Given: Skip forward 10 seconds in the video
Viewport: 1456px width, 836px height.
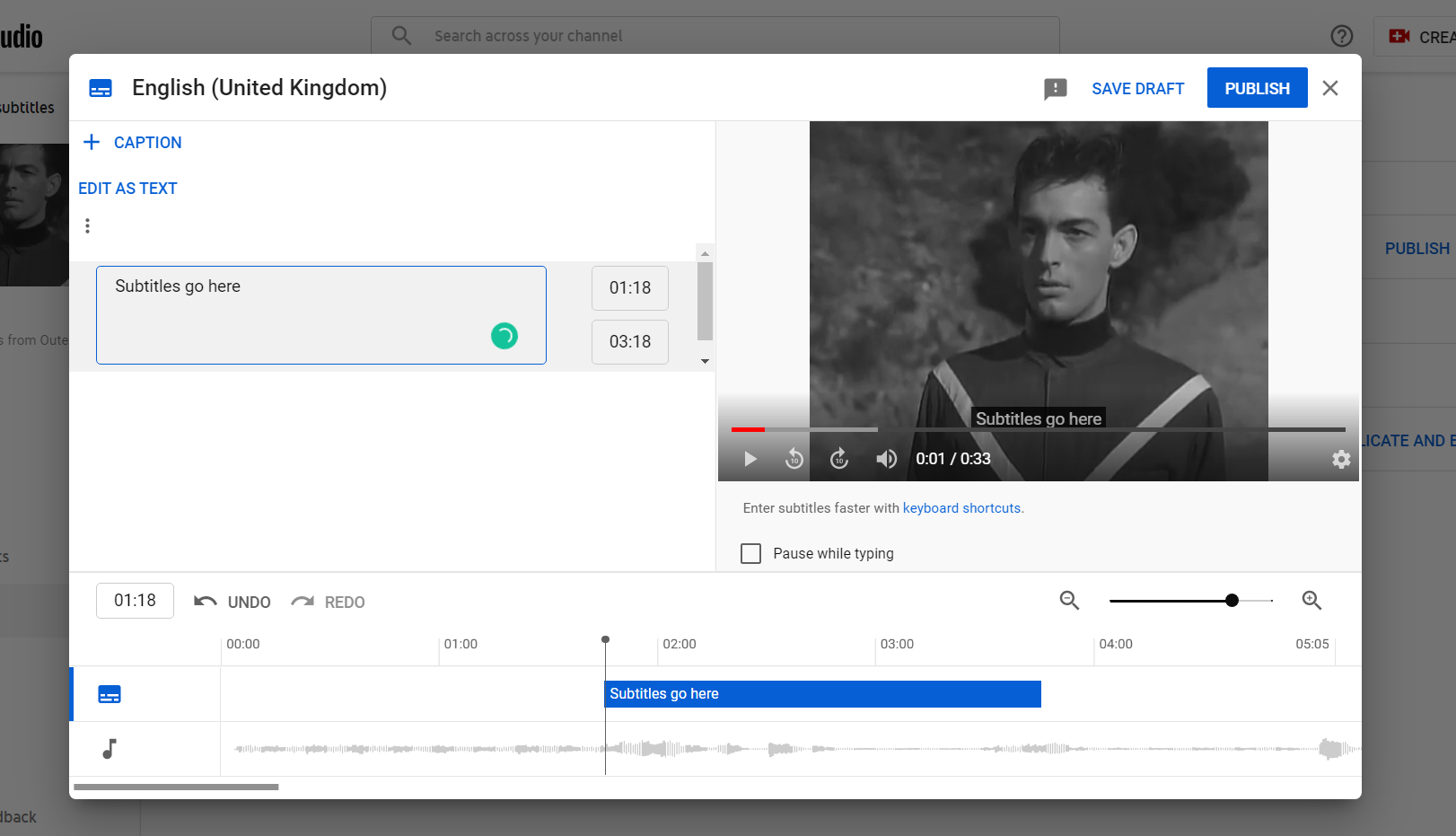Looking at the screenshot, I should [839, 458].
